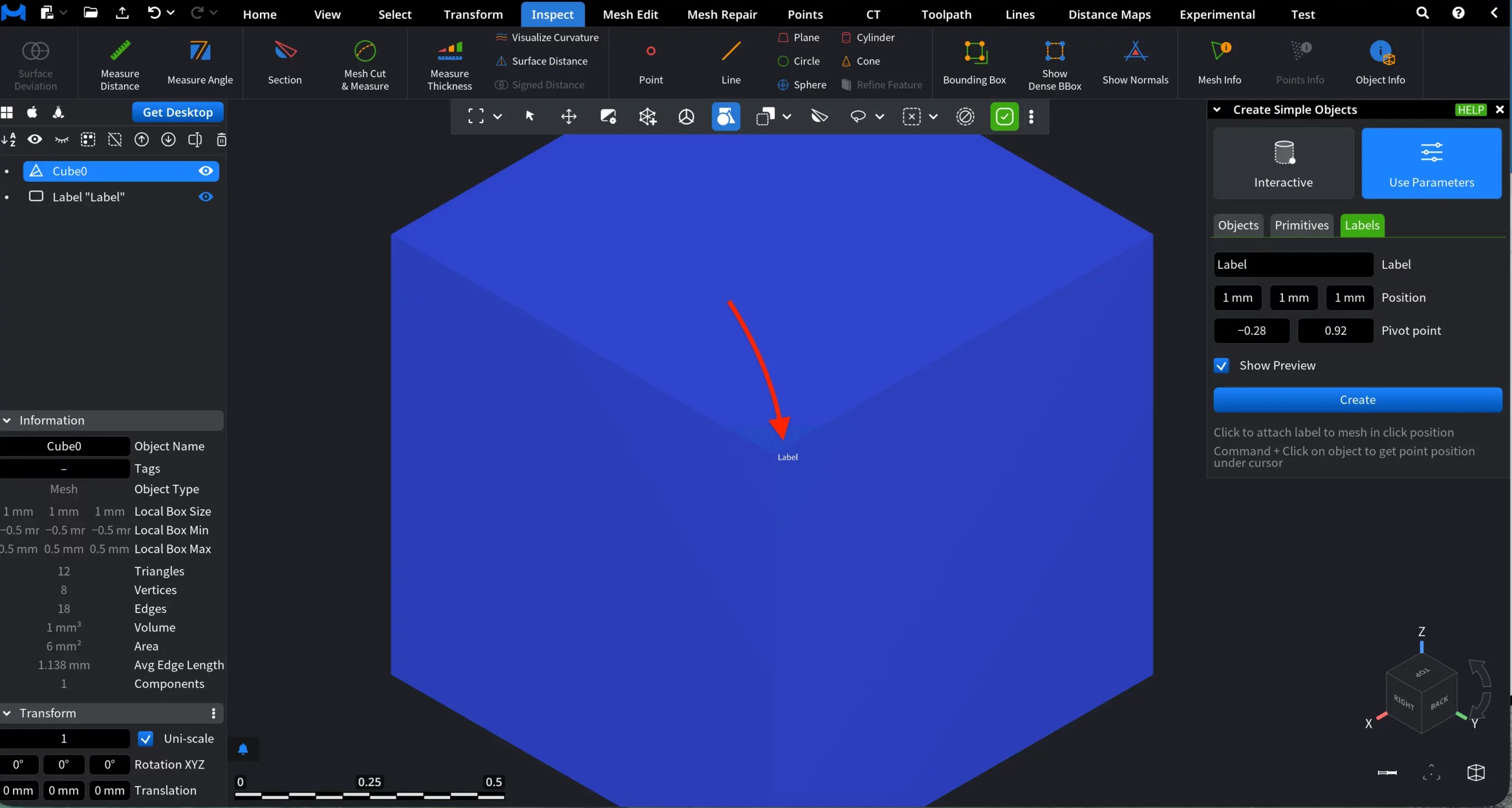Collapse the Transform section

(x=7, y=713)
